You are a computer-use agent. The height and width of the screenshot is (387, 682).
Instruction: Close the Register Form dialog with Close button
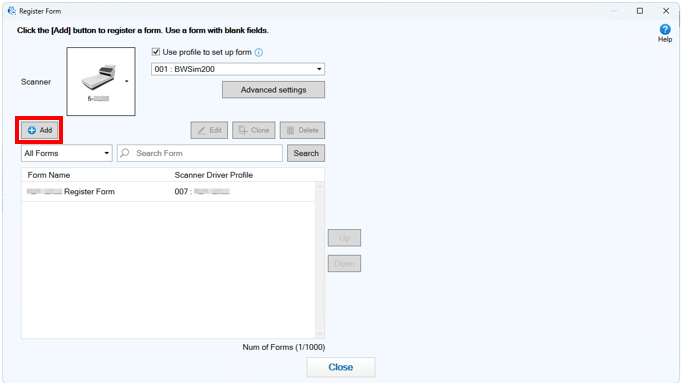tap(341, 367)
